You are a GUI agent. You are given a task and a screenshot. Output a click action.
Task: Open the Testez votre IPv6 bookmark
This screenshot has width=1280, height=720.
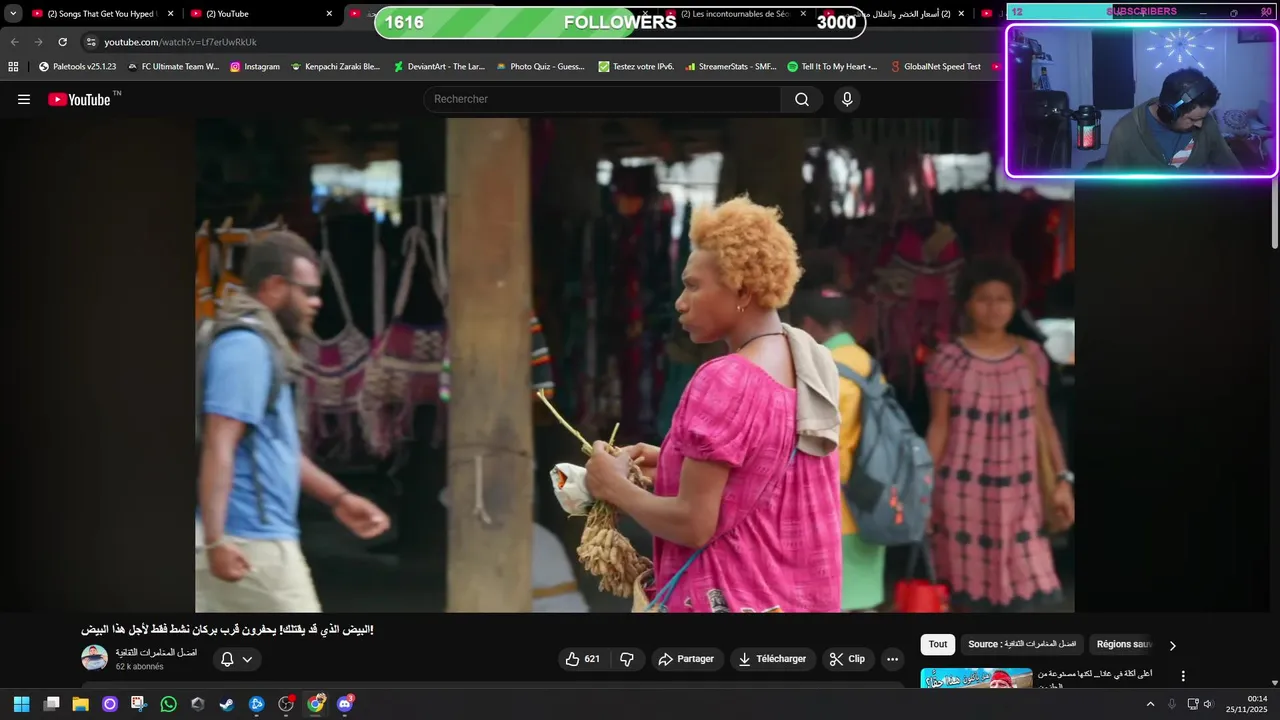click(636, 67)
